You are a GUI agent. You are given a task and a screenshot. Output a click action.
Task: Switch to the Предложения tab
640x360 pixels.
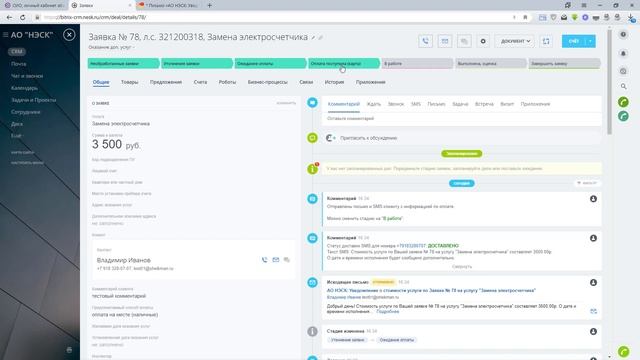point(166,82)
